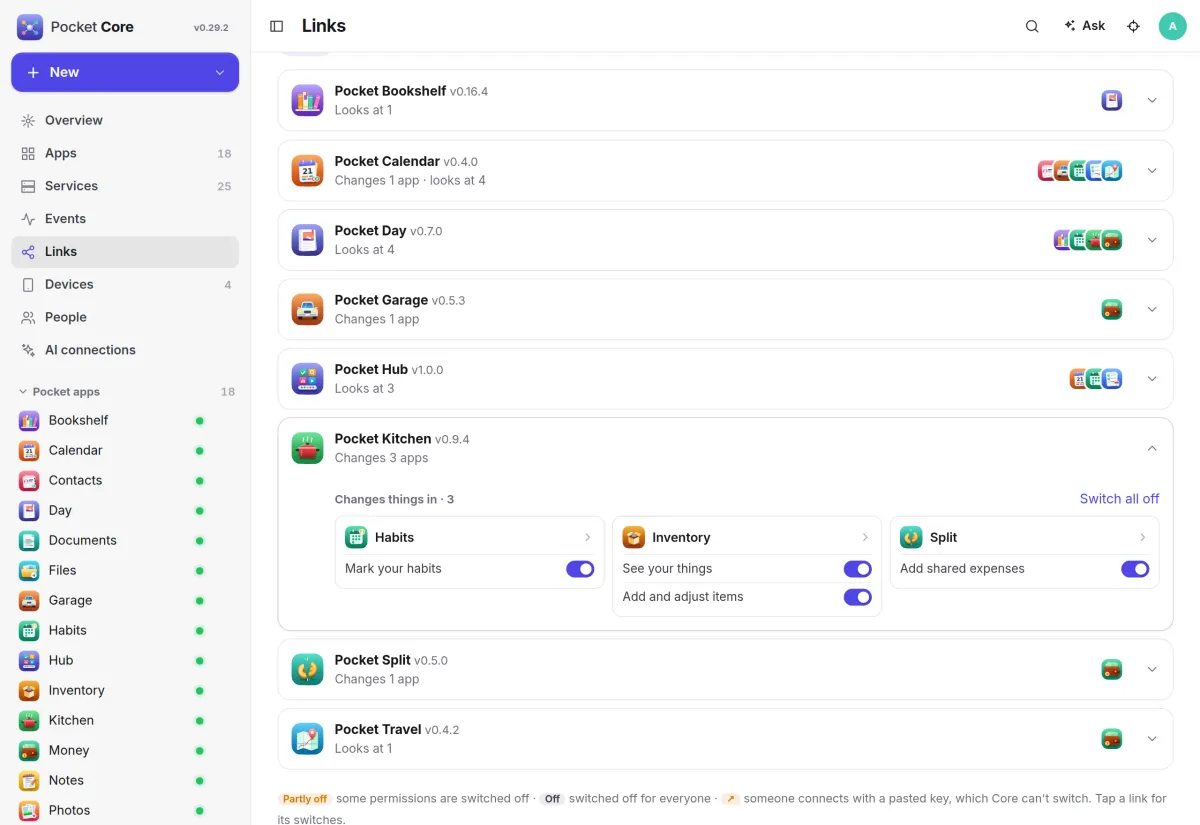Click the Pocket Calendar app icon in list

tap(308, 170)
